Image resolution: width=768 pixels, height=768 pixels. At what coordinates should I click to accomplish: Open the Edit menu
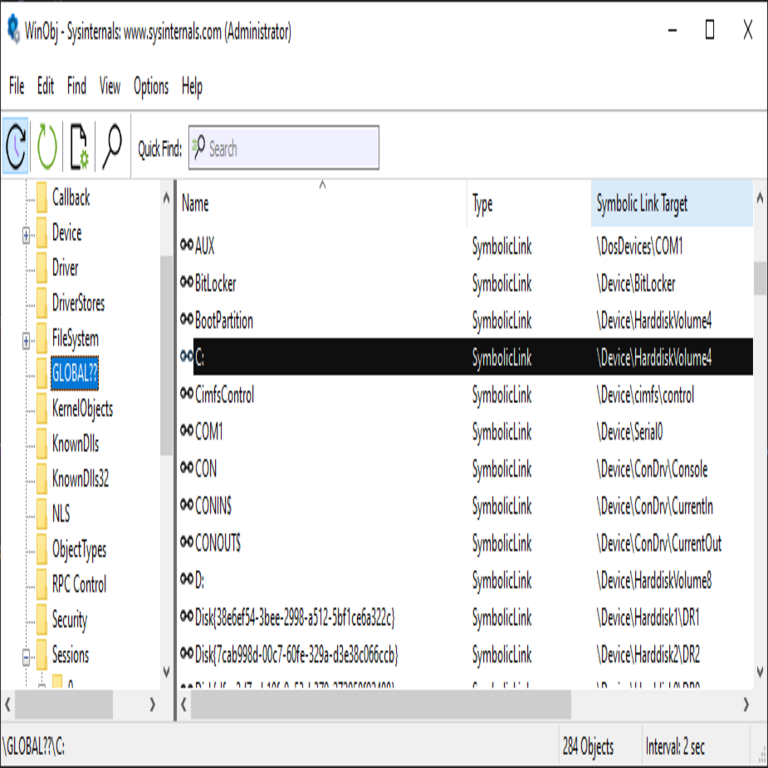click(46, 86)
